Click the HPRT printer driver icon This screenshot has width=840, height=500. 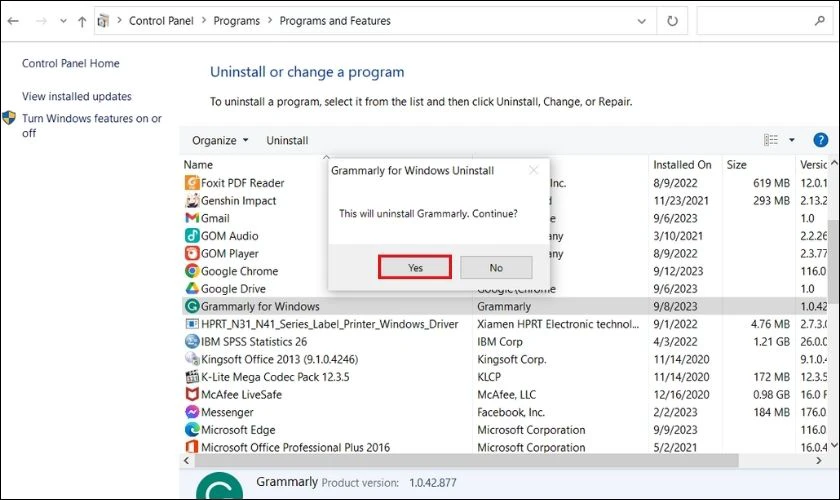tap(192, 324)
